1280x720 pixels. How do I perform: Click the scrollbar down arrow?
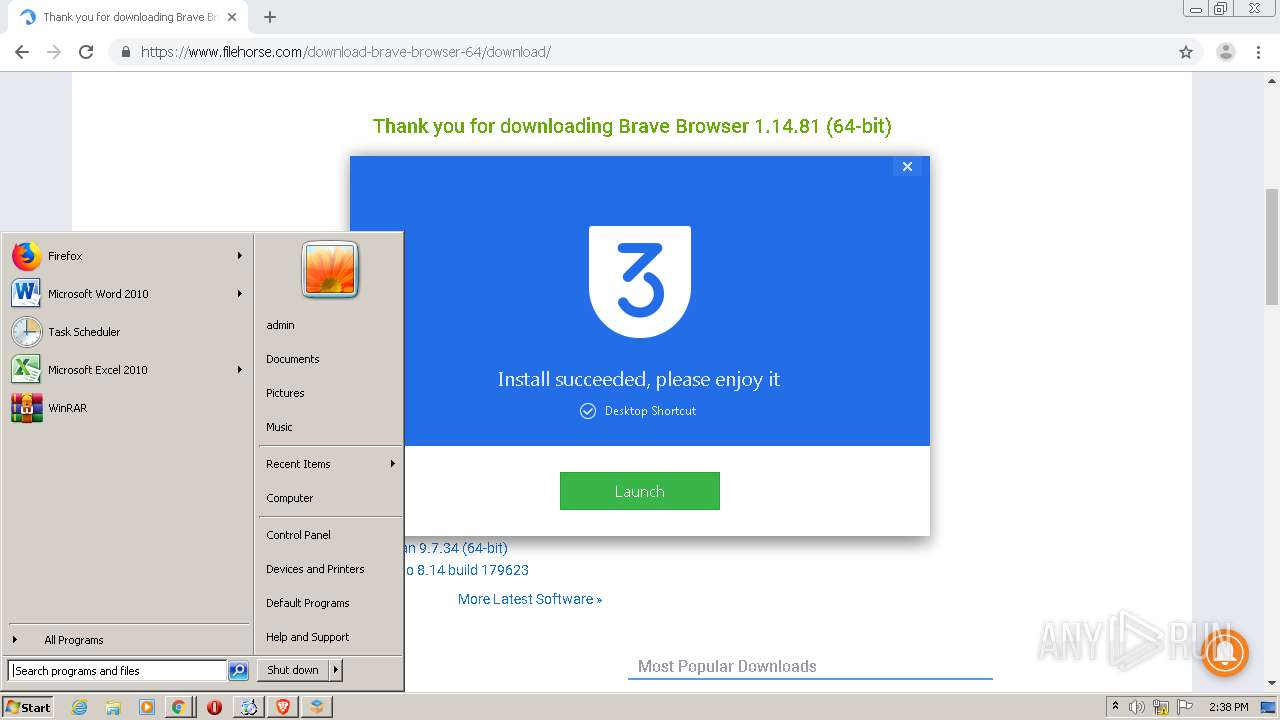click(x=1272, y=683)
